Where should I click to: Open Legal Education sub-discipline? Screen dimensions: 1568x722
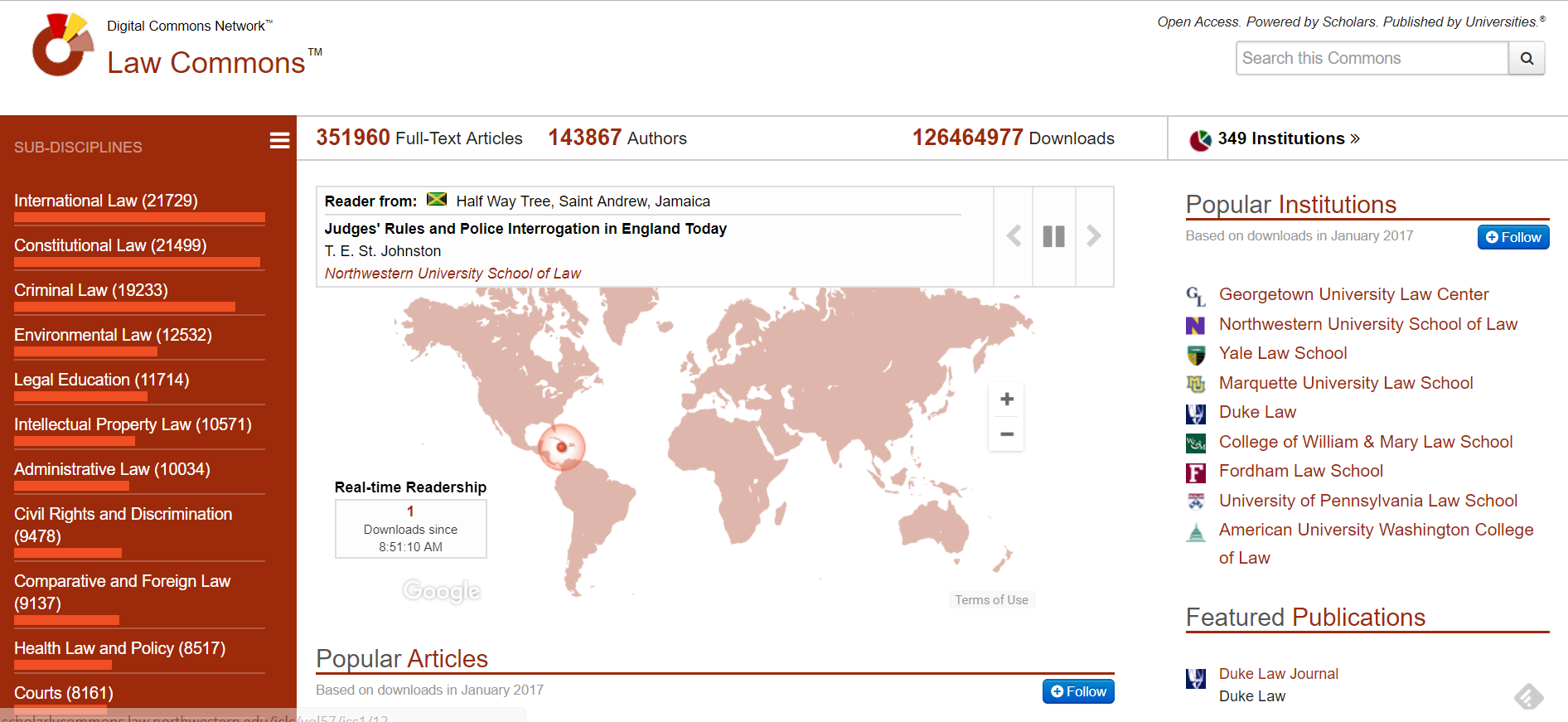[x=102, y=380]
